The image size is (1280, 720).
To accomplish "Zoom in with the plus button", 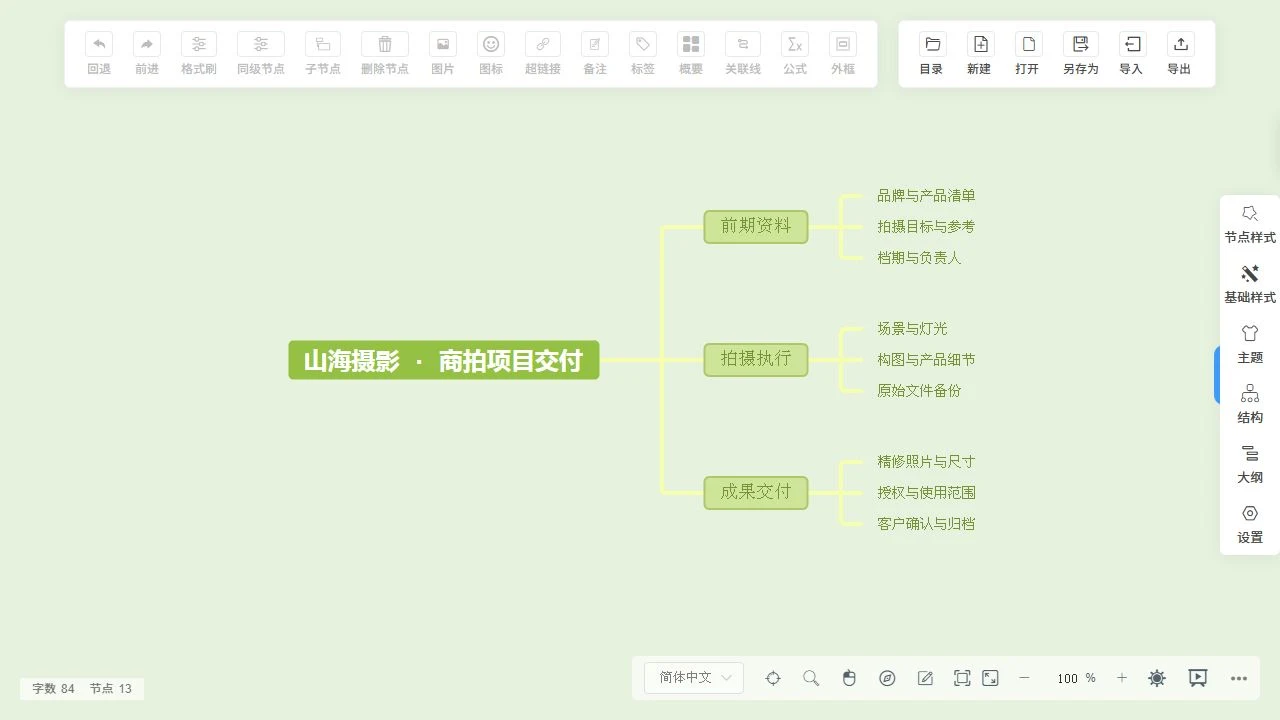I will (x=1122, y=678).
